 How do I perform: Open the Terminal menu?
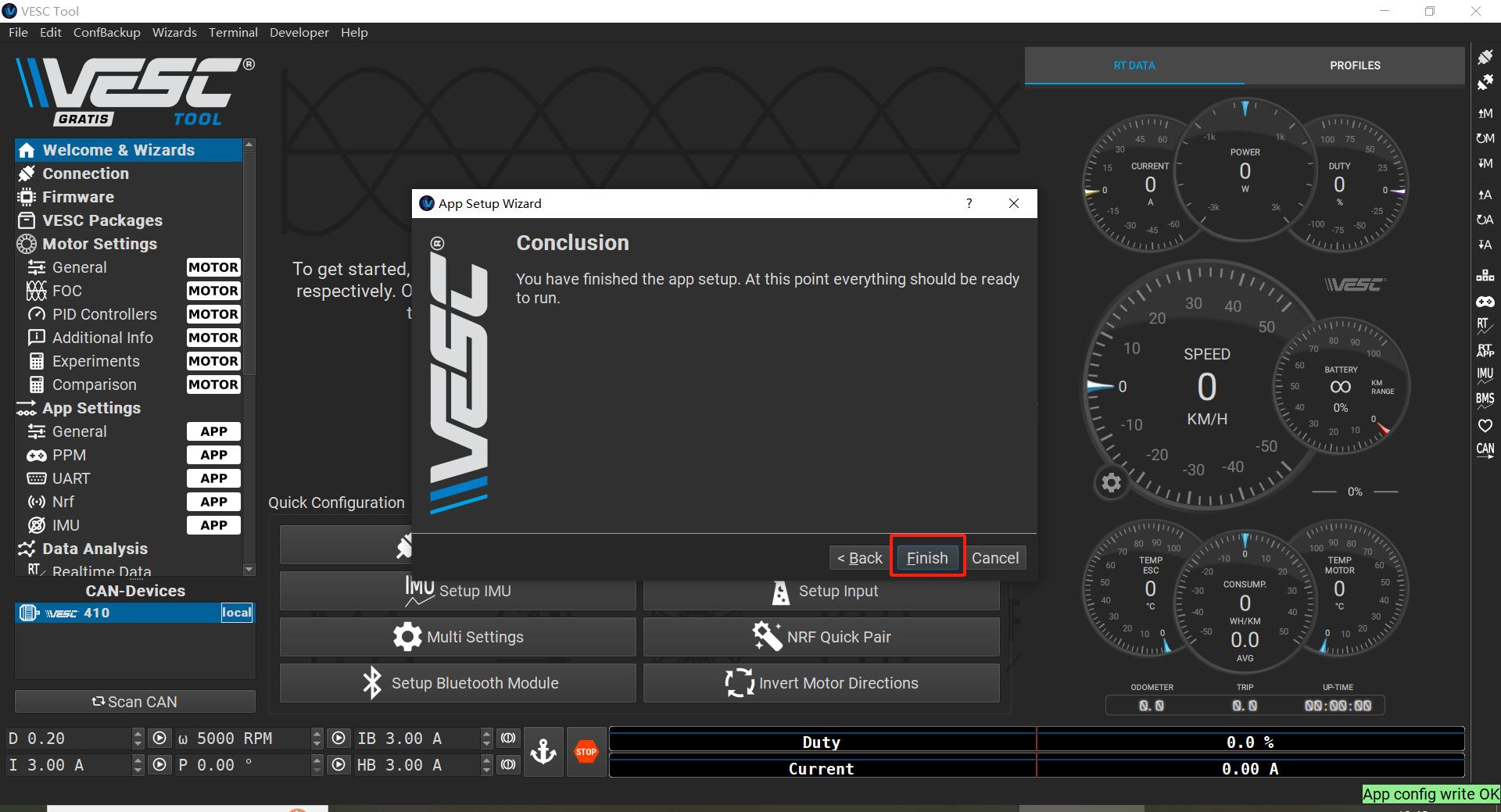click(233, 33)
